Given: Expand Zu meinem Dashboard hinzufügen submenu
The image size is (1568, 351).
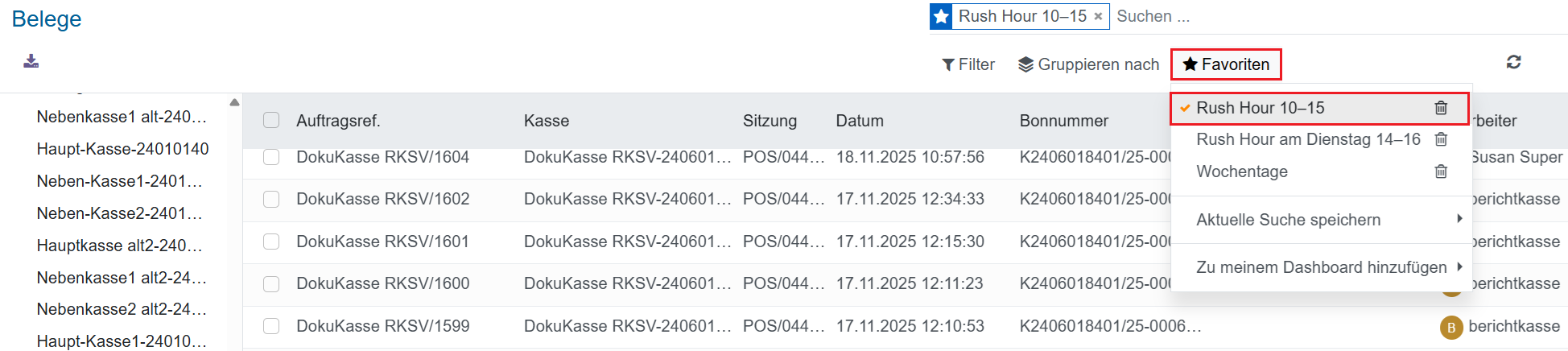Looking at the screenshot, I should (x=1322, y=267).
